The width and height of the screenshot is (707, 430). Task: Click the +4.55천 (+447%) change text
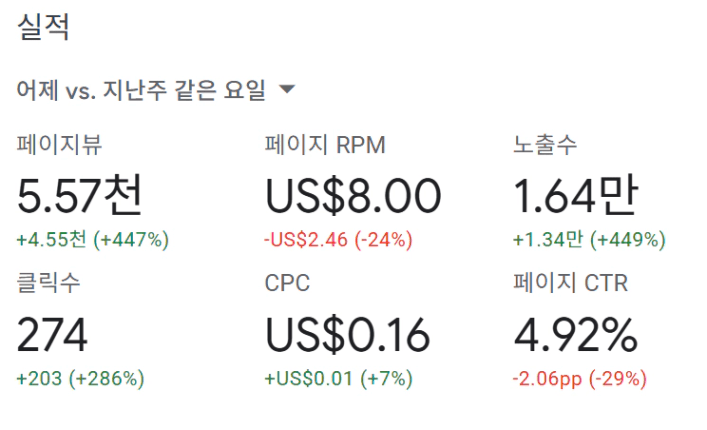tap(93, 240)
